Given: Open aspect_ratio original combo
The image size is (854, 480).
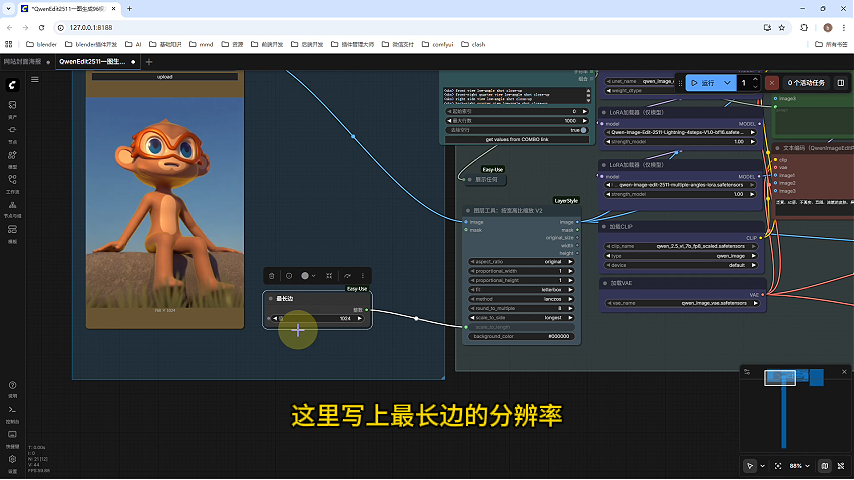Looking at the screenshot, I should [x=521, y=262].
